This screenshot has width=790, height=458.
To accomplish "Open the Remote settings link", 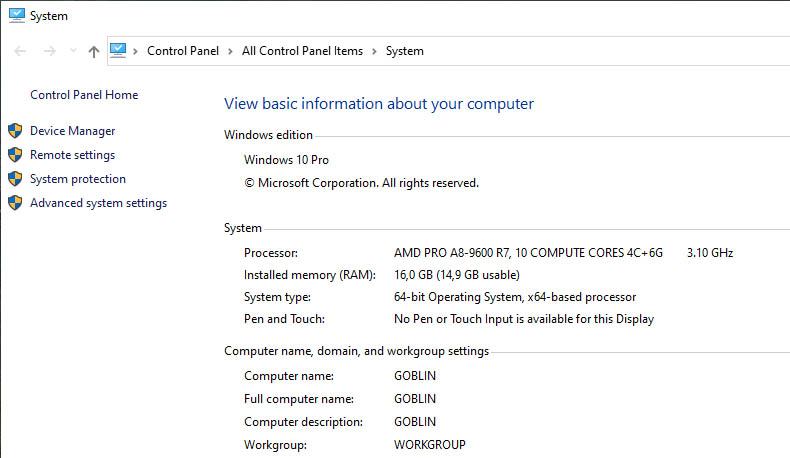I will (72, 155).
